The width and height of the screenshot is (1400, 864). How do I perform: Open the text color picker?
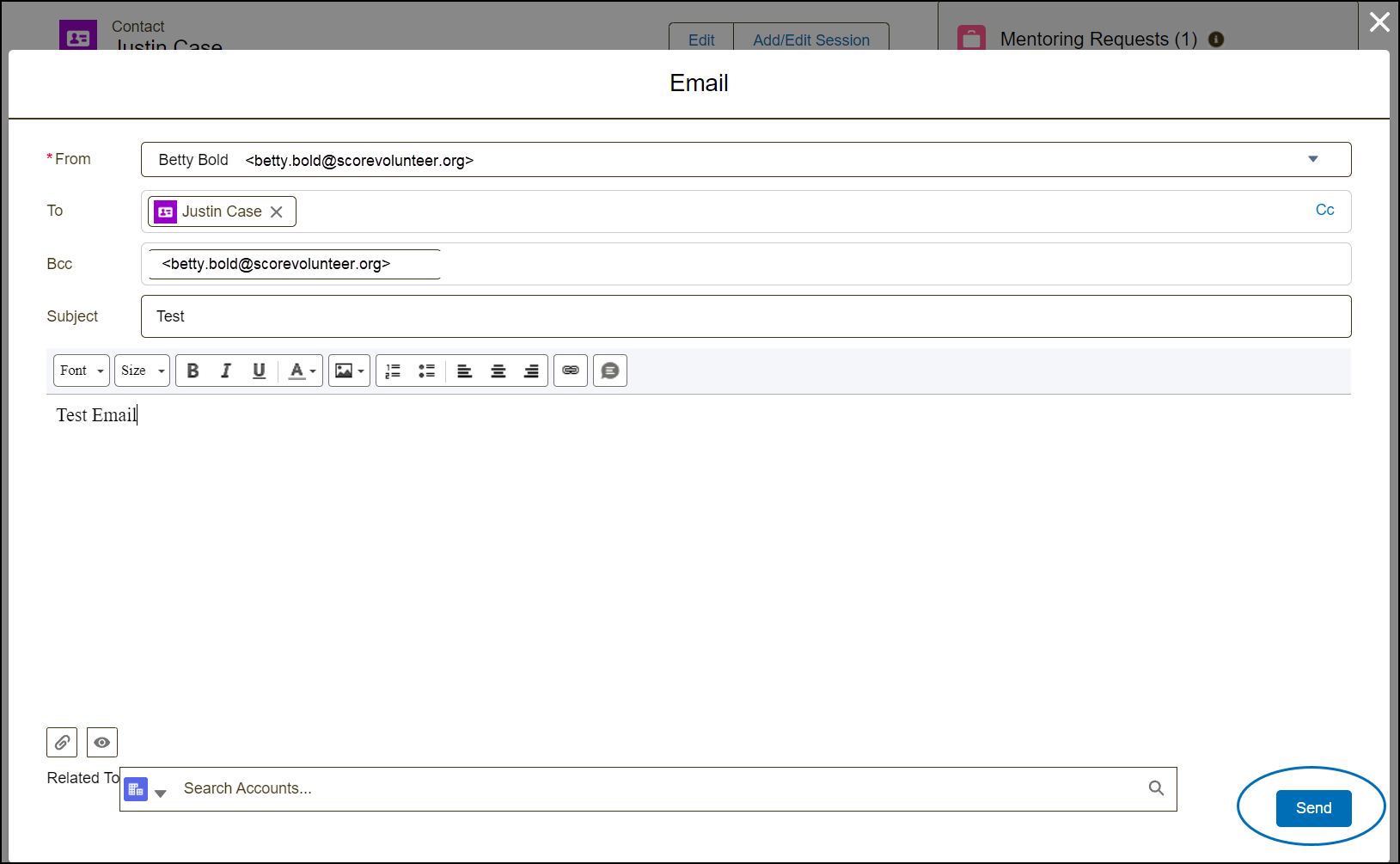point(302,371)
